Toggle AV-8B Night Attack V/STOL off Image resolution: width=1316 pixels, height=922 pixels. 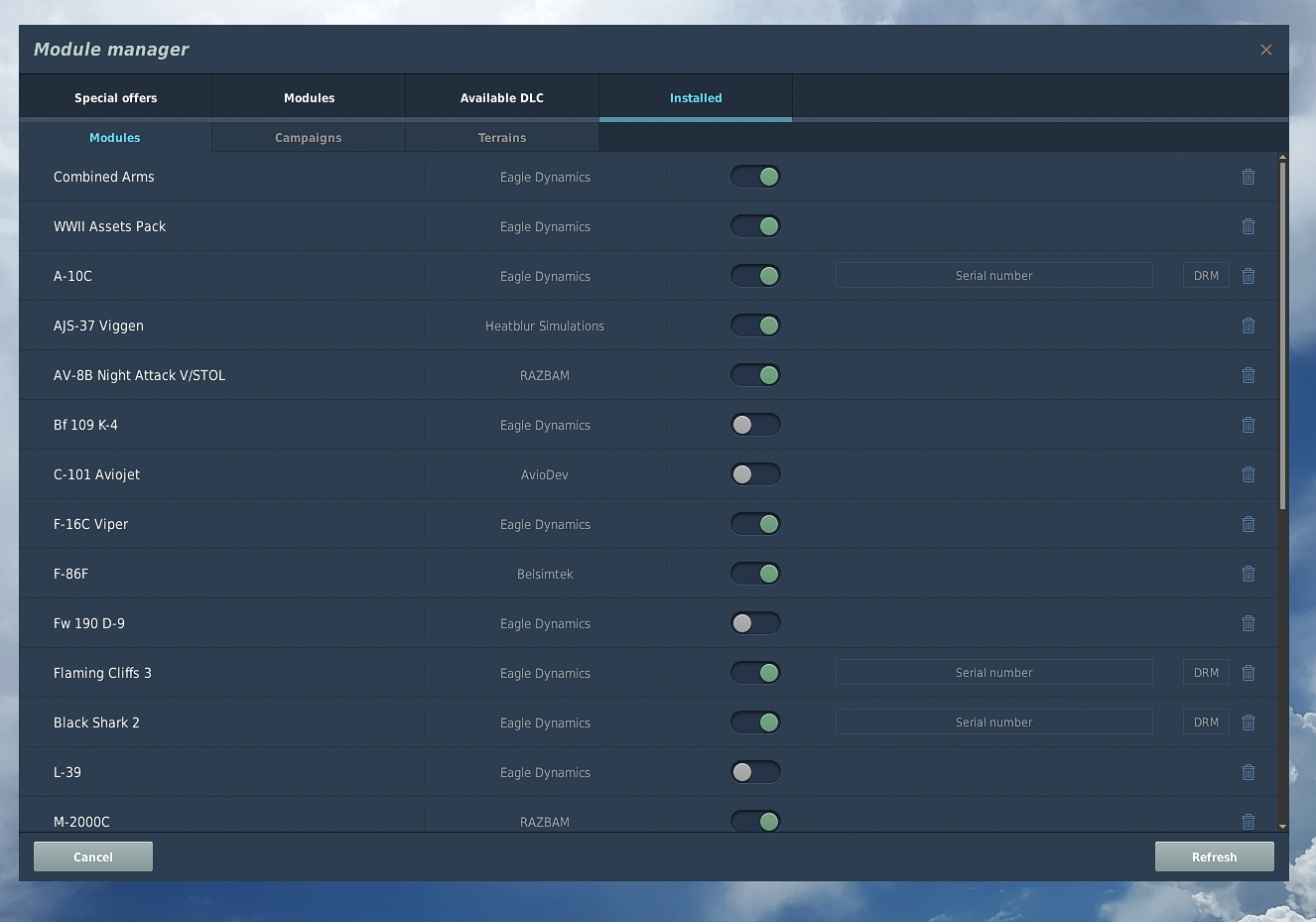pyautogui.click(x=755, y=375)
